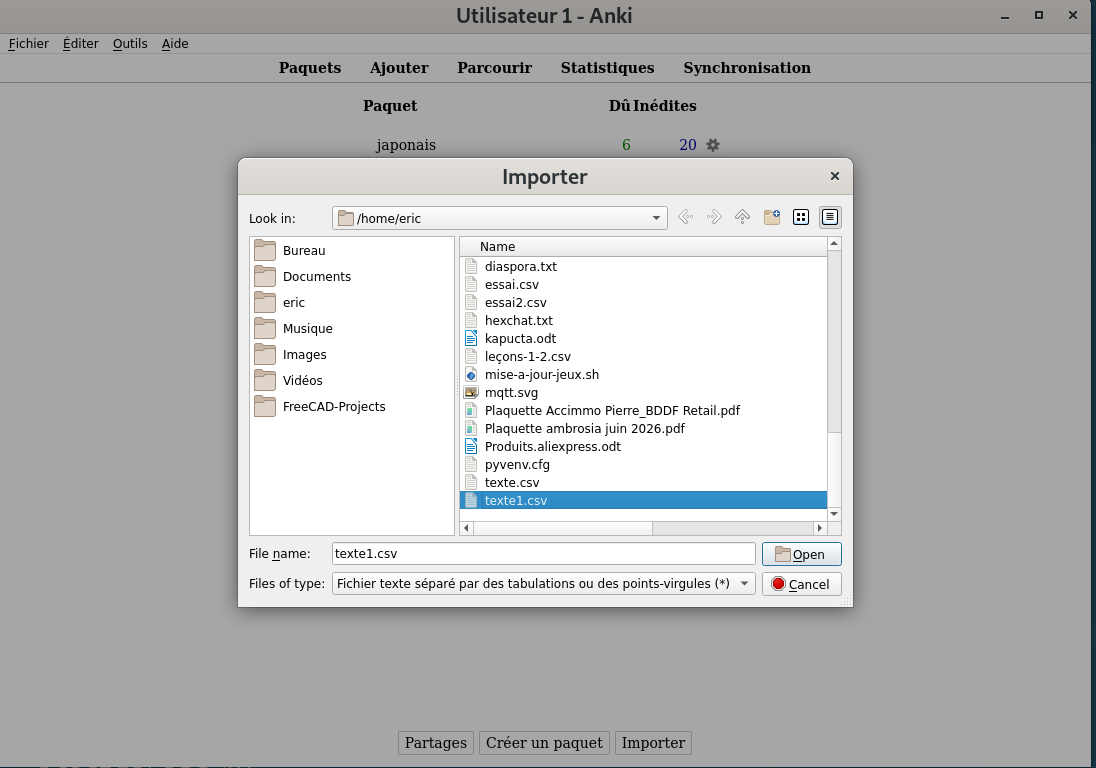The width and height of the screenshot is (1096, 768).
Task: Switch to detail view mode
Action: pyautogui.click(x=830, y=217)
